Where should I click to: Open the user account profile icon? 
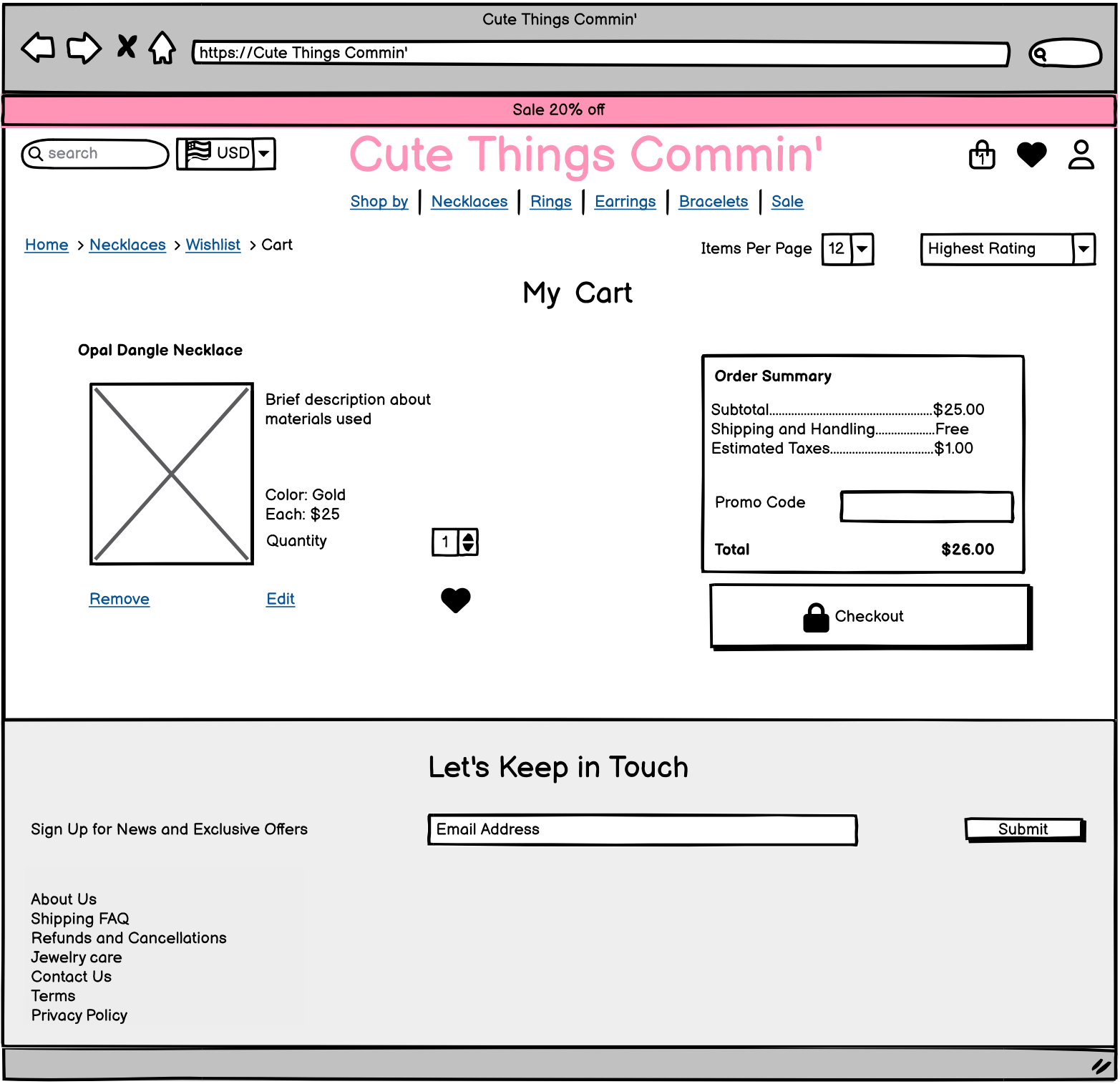1081,155
